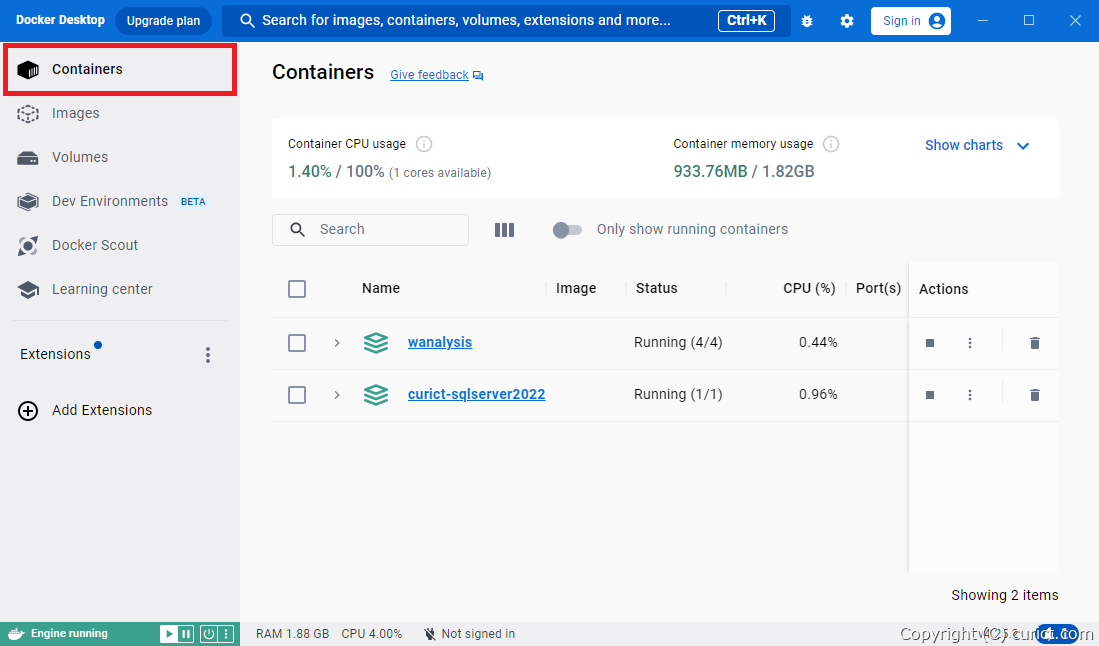The height and width of the screenshot is (646, 1099).
Task: Open the Give feedback link
Action: tap(437, 75)
